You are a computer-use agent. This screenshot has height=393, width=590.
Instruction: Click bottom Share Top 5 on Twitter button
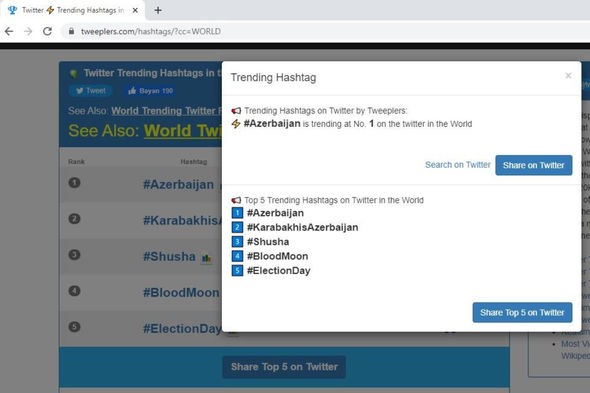click(x=284, y=367)
